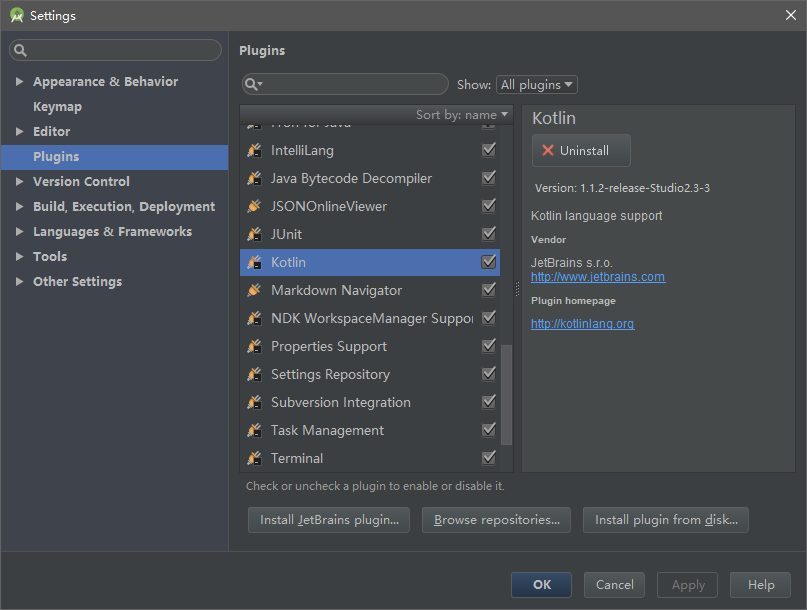Viewport: 807px width, 610px height.
Task: Open the Show All plugins dropdown
Action: (537, 85)
